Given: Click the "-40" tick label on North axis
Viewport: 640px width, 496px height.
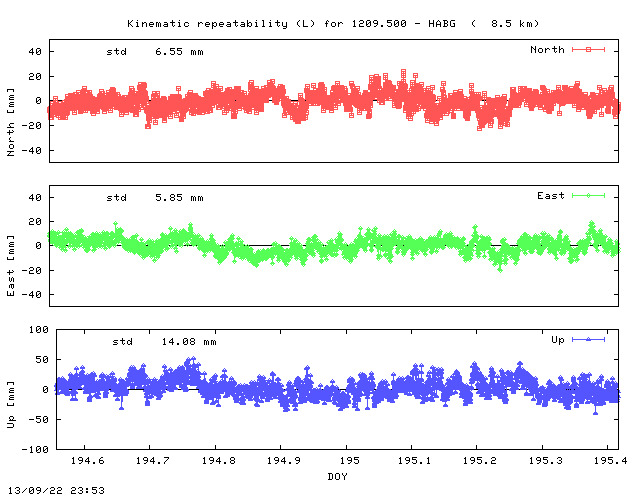Looking at the screenshot, I should (x=32, y=151).
